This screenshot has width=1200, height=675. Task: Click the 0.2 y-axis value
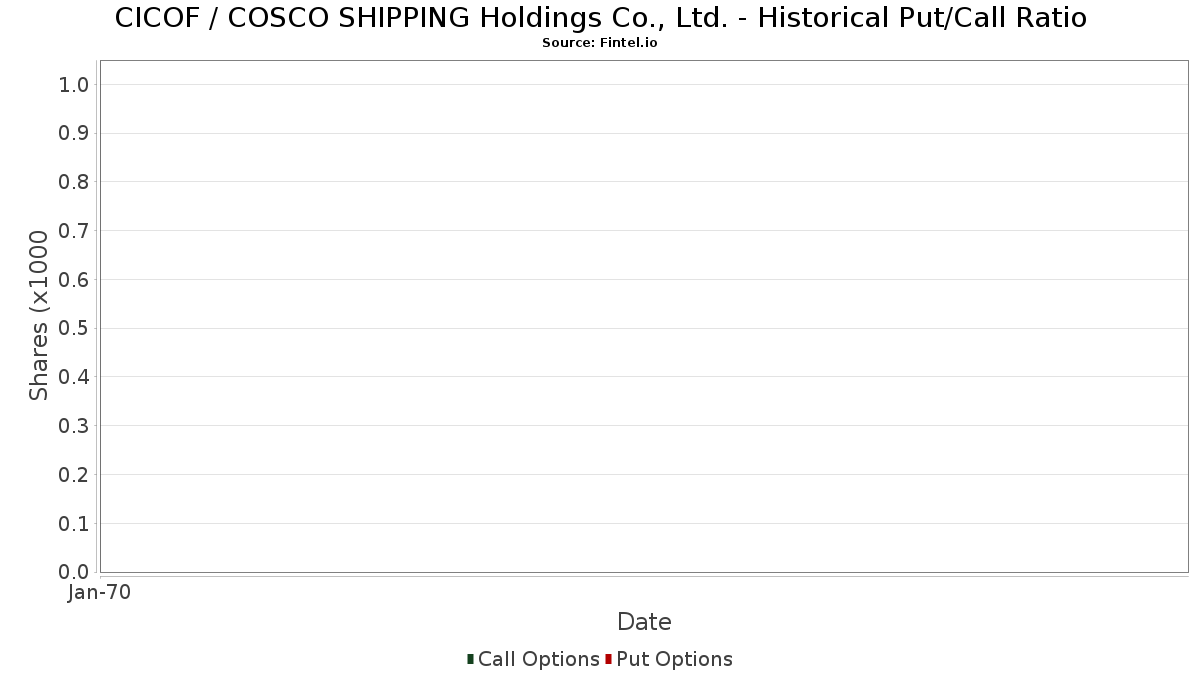point(75,474)
